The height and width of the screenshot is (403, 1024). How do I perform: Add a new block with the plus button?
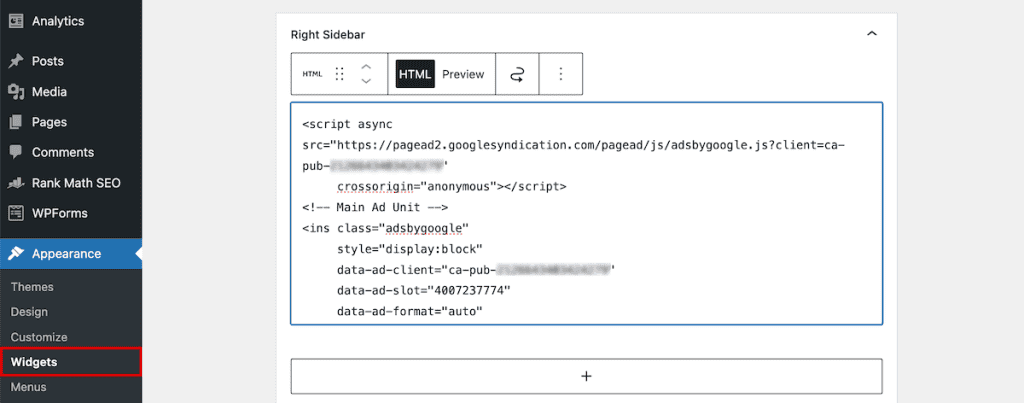point(586,376)
